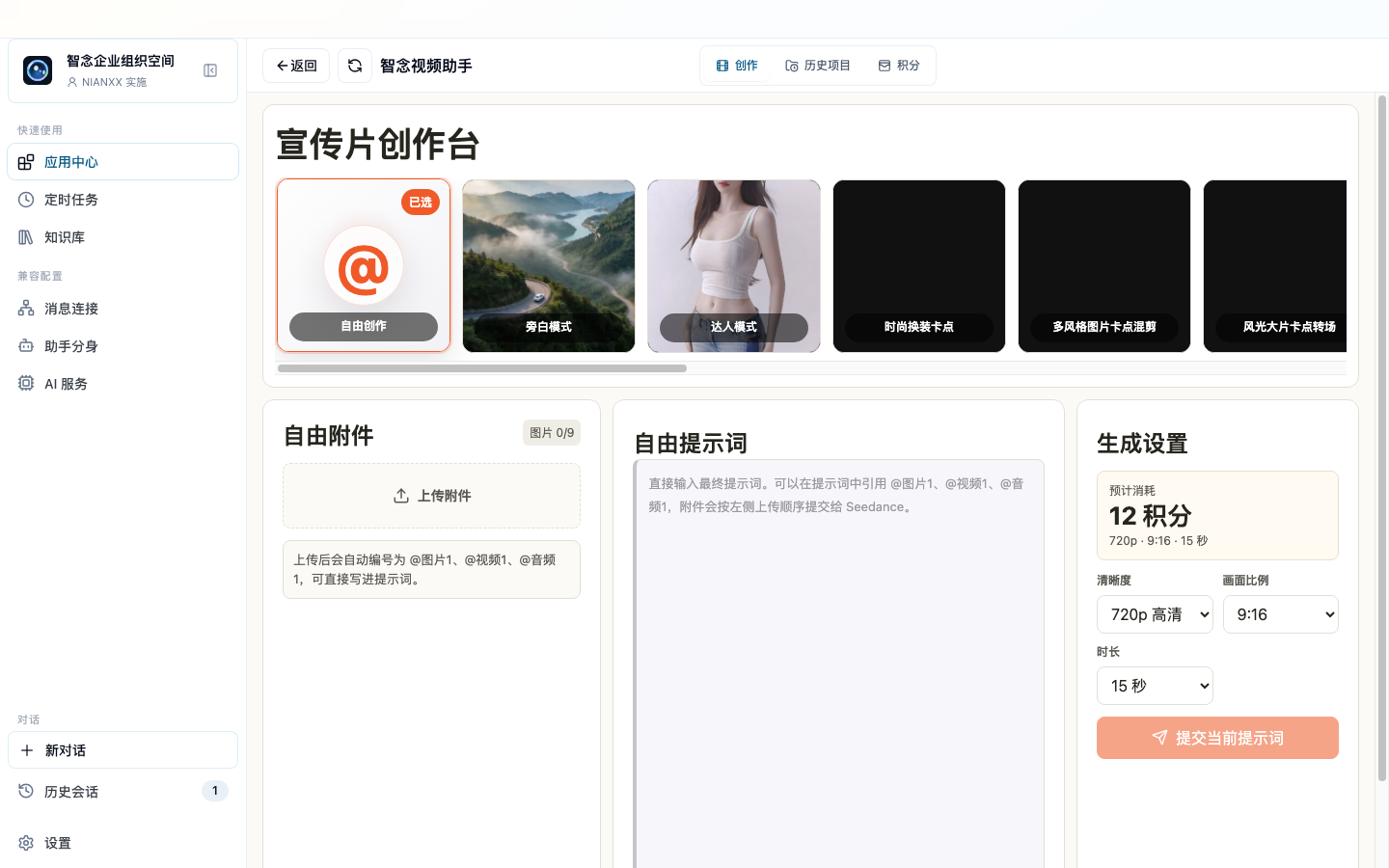Select the 时尚换装卡点 template card

[x=919, y=266]
